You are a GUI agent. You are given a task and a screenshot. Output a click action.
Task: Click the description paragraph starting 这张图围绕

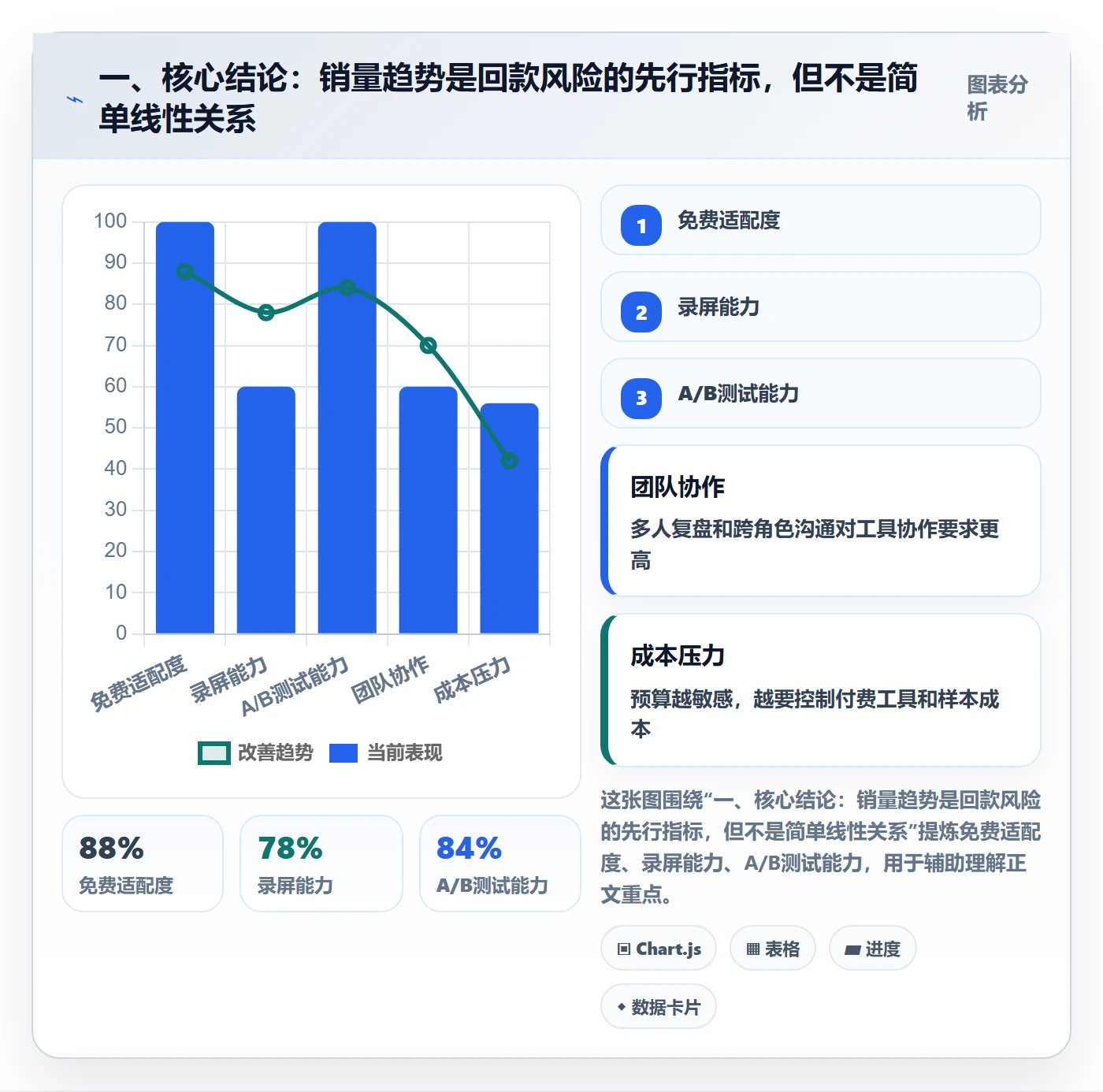(x=820, y=847)
